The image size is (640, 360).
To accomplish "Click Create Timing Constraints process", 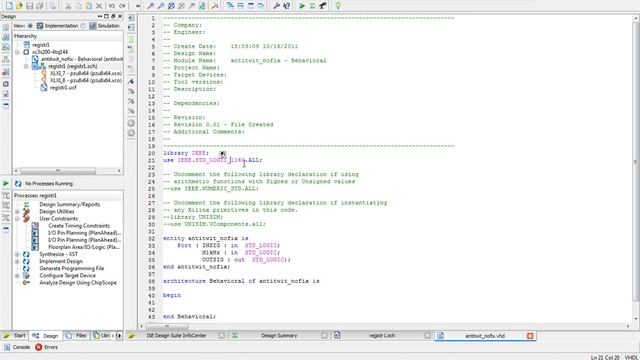I will 79,226.
